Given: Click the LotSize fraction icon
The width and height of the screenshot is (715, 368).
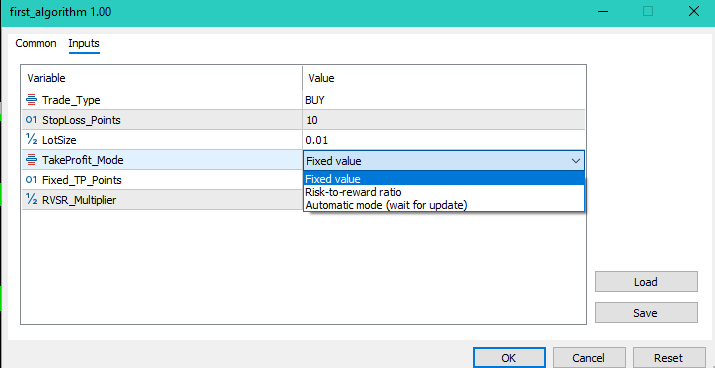Looking at the screenshot, I should 31,140.
